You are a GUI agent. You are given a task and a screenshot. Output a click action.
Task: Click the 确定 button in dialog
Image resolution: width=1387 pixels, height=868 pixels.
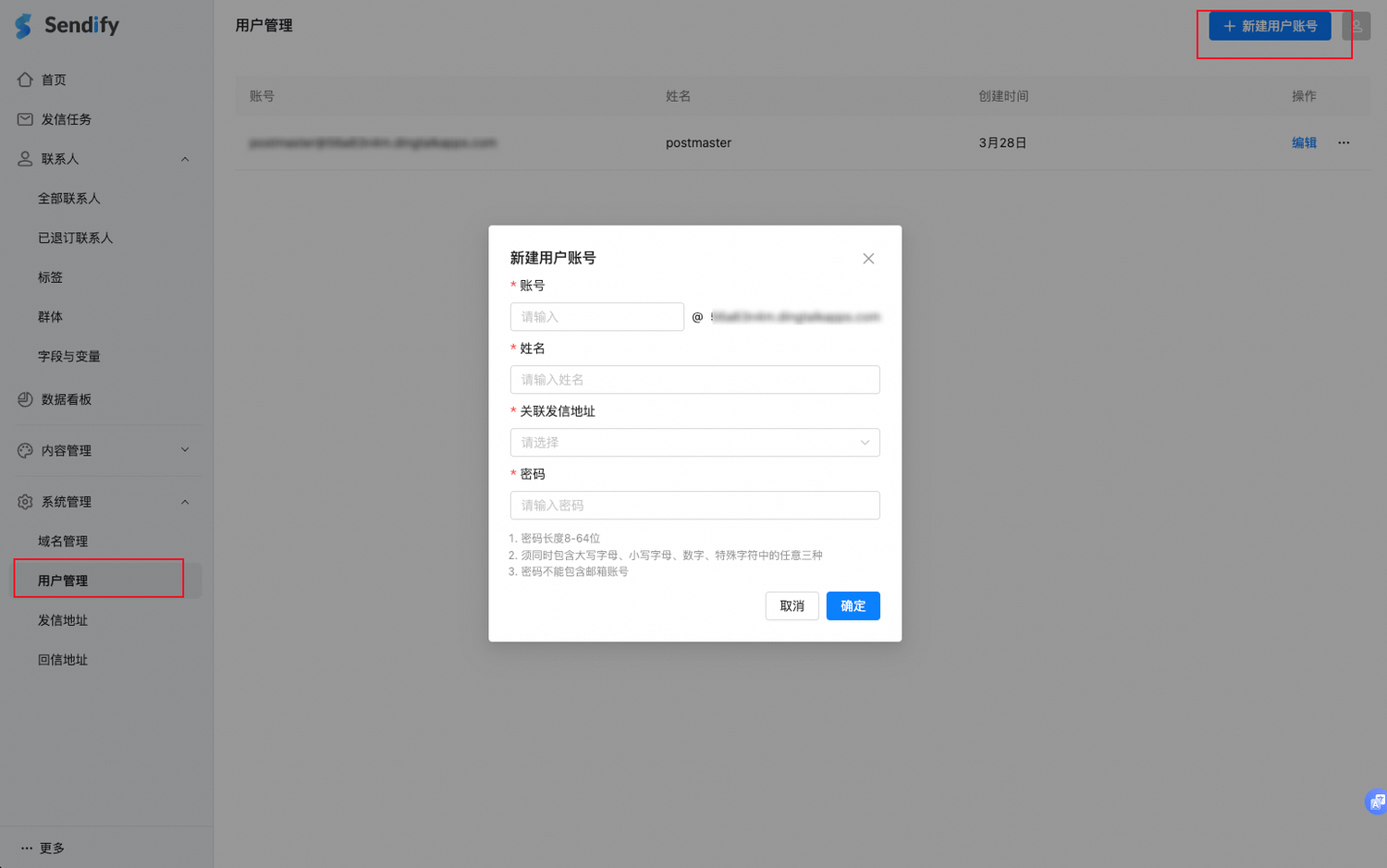(x=853, y=606)
